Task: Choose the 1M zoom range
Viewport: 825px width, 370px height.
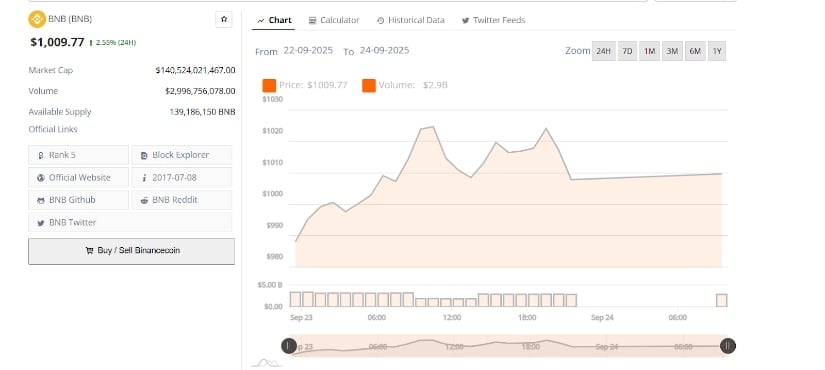Action: coord(649,51)
